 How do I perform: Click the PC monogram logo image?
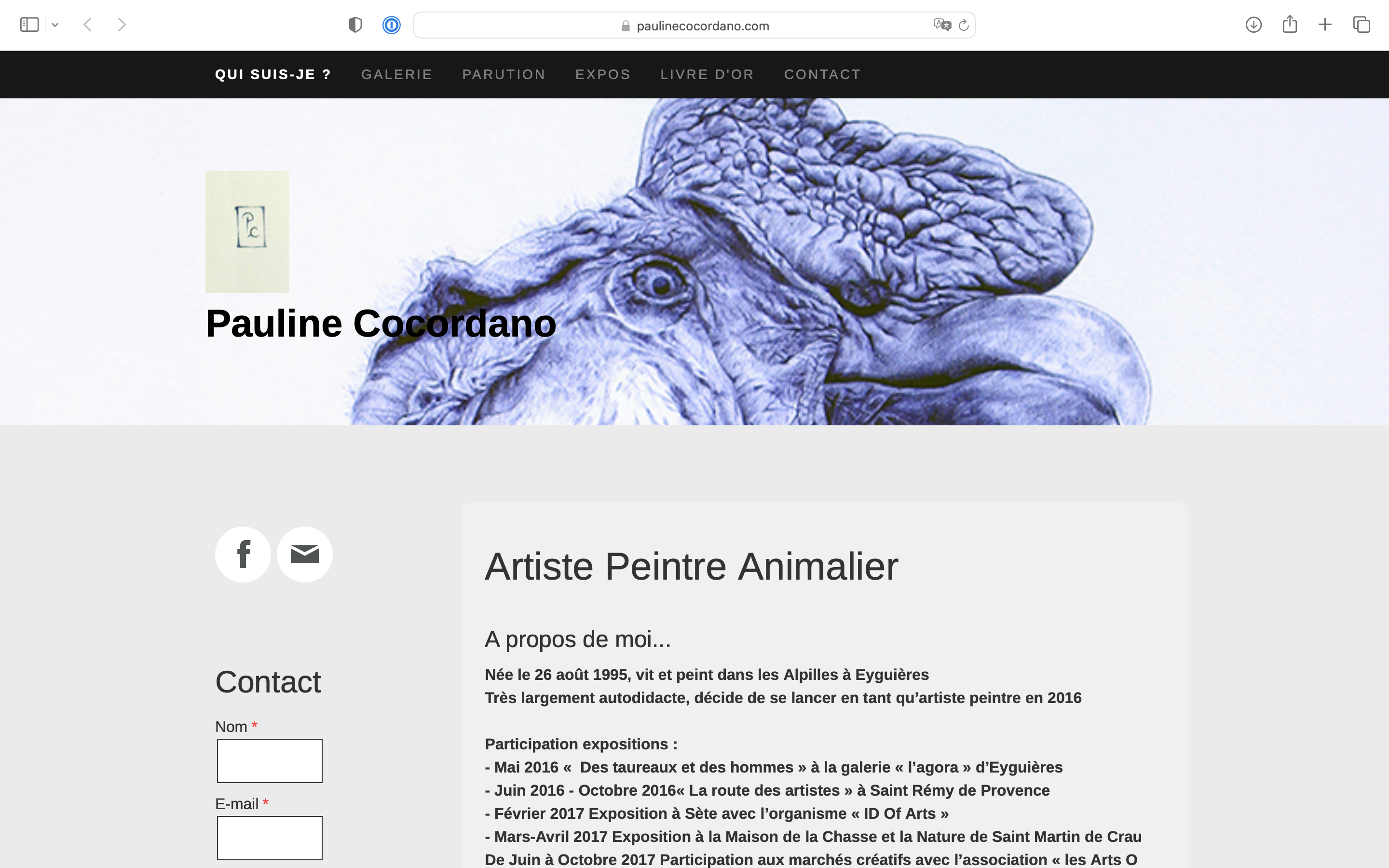coord(247,232)
